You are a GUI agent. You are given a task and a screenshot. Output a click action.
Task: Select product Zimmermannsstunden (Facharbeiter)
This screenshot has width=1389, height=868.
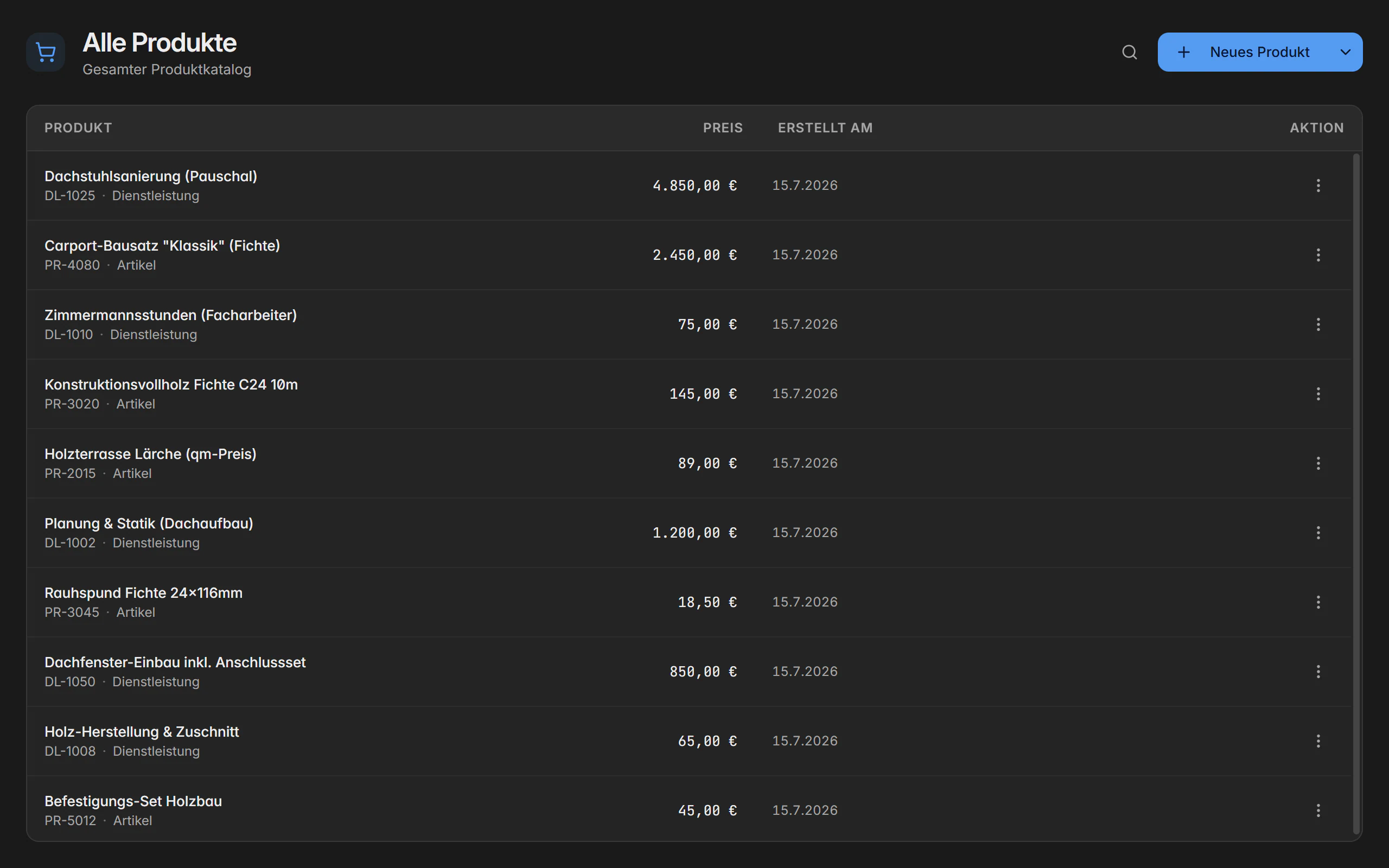coord(170,315)
